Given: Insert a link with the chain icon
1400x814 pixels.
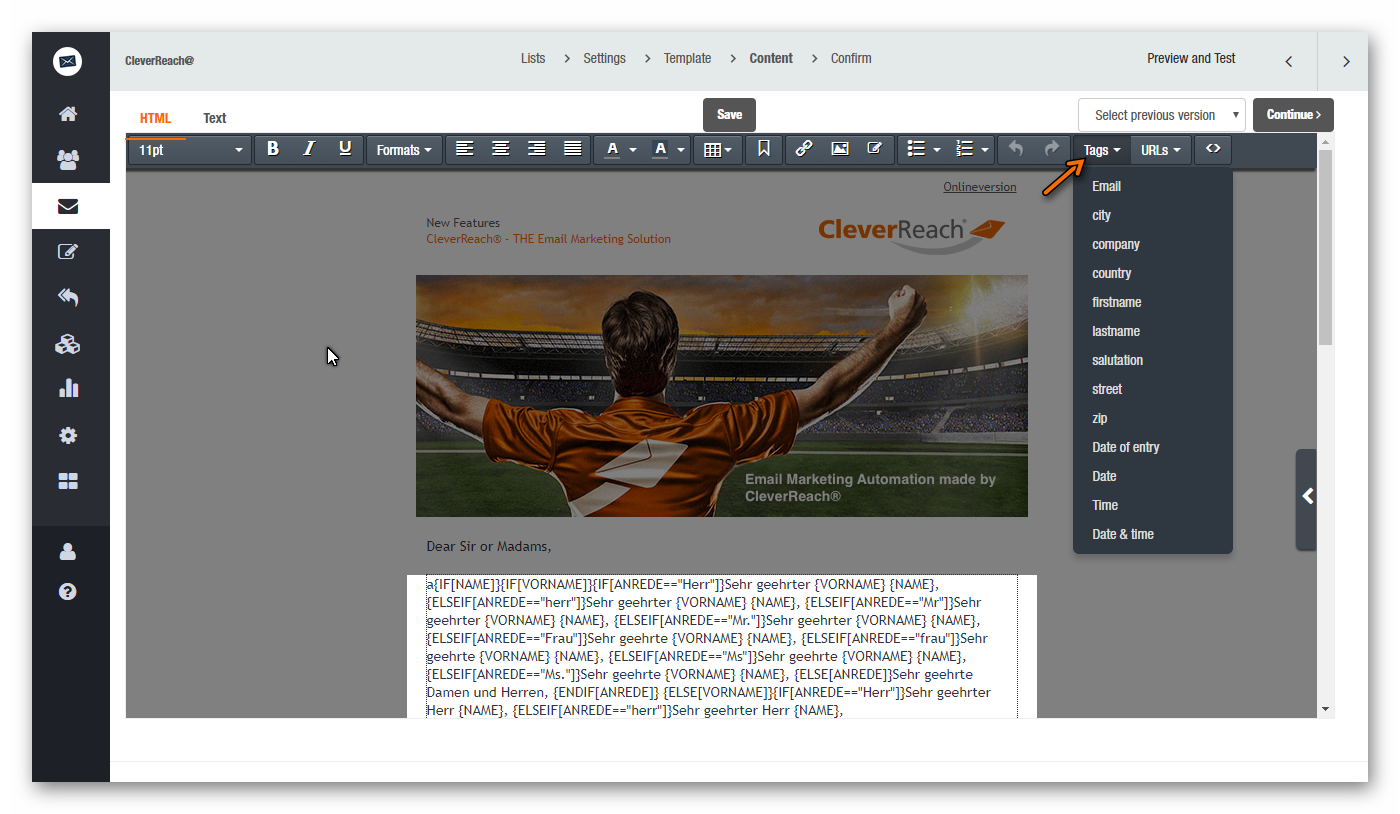Looking at the screenshot, I should [x=804, y=149].
